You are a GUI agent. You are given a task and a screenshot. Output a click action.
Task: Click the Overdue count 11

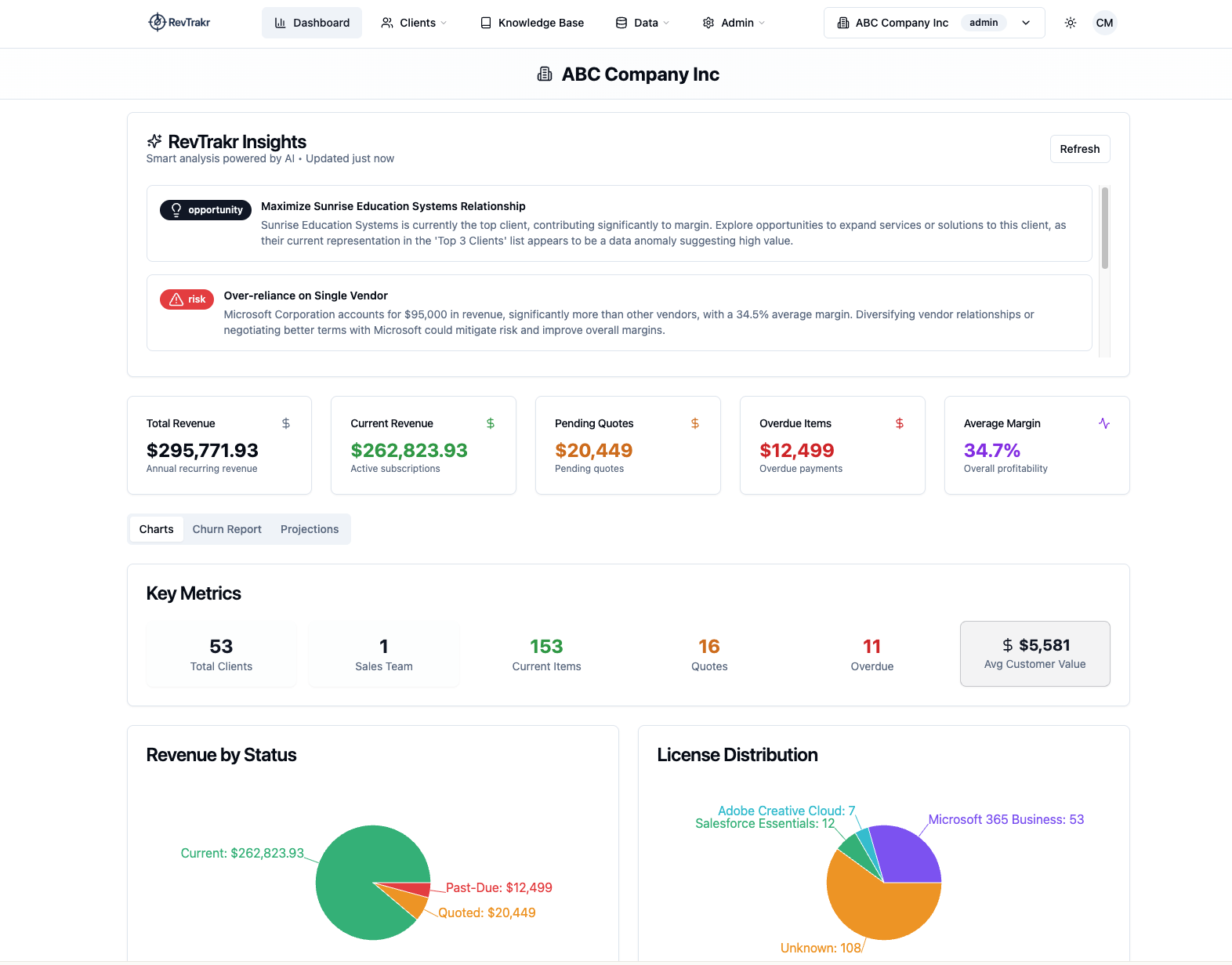click(872, 647)
